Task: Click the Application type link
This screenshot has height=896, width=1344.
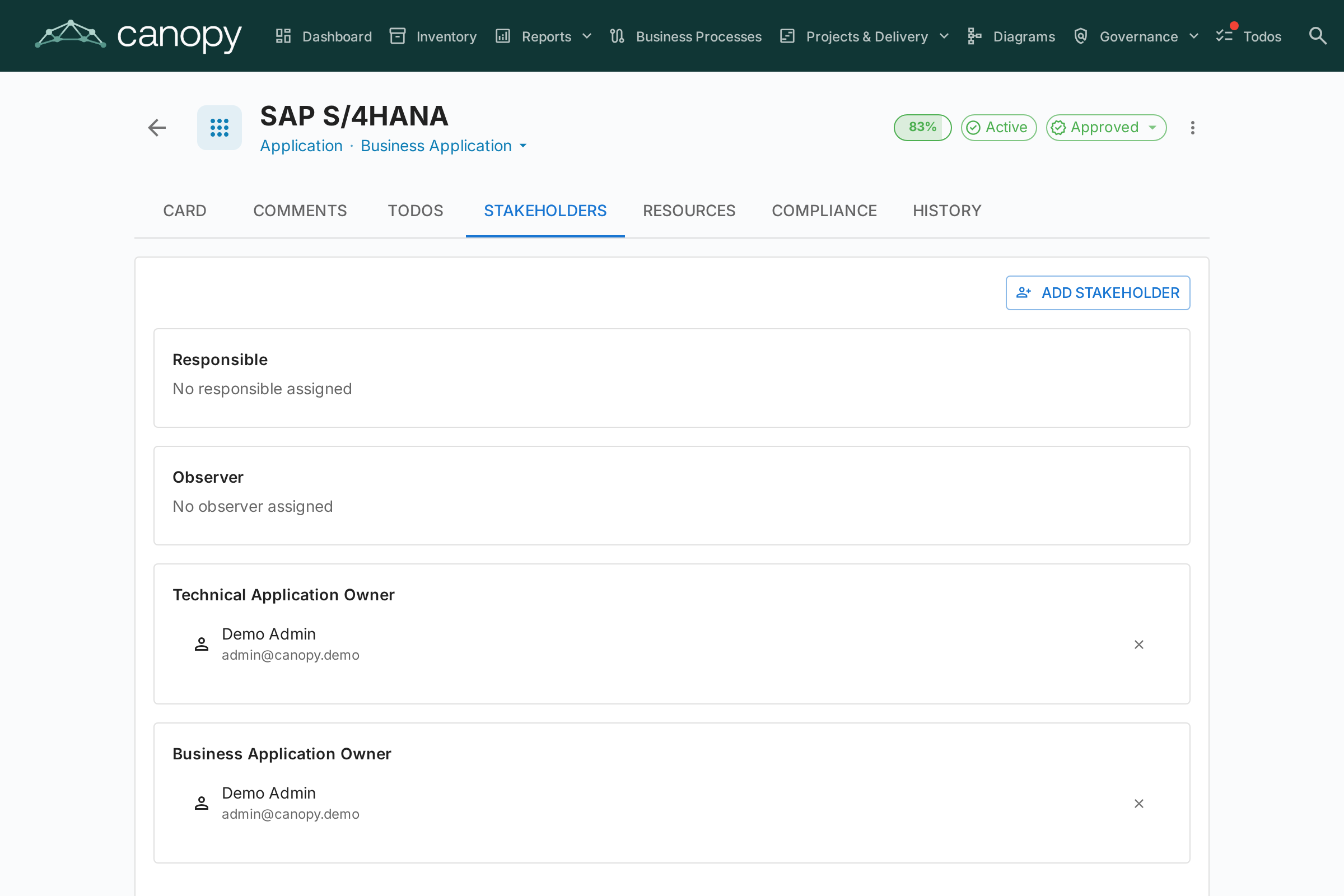Action: pyautogui.click(x=301, y=146)
